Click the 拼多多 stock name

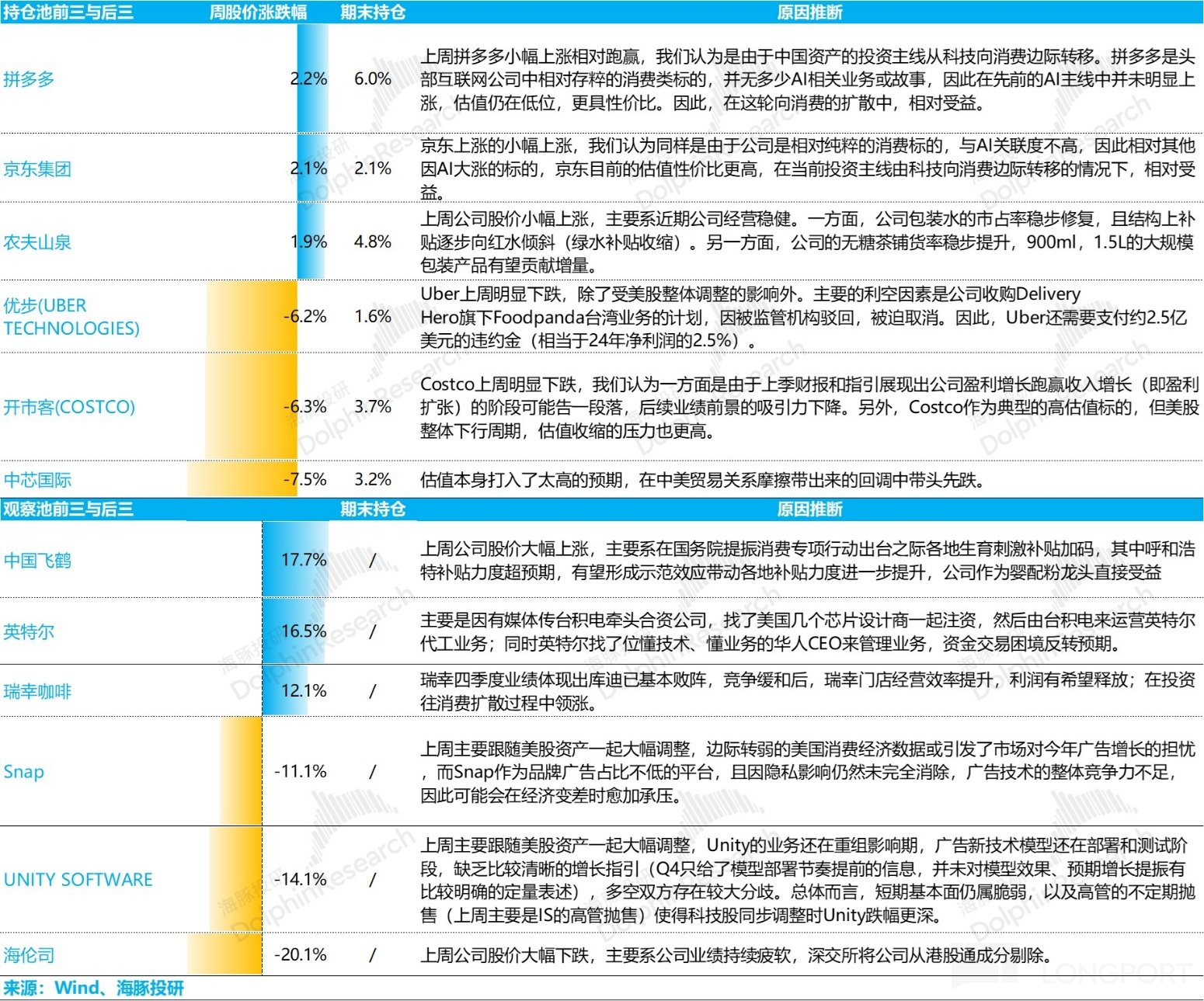click(x=29, y=79)
